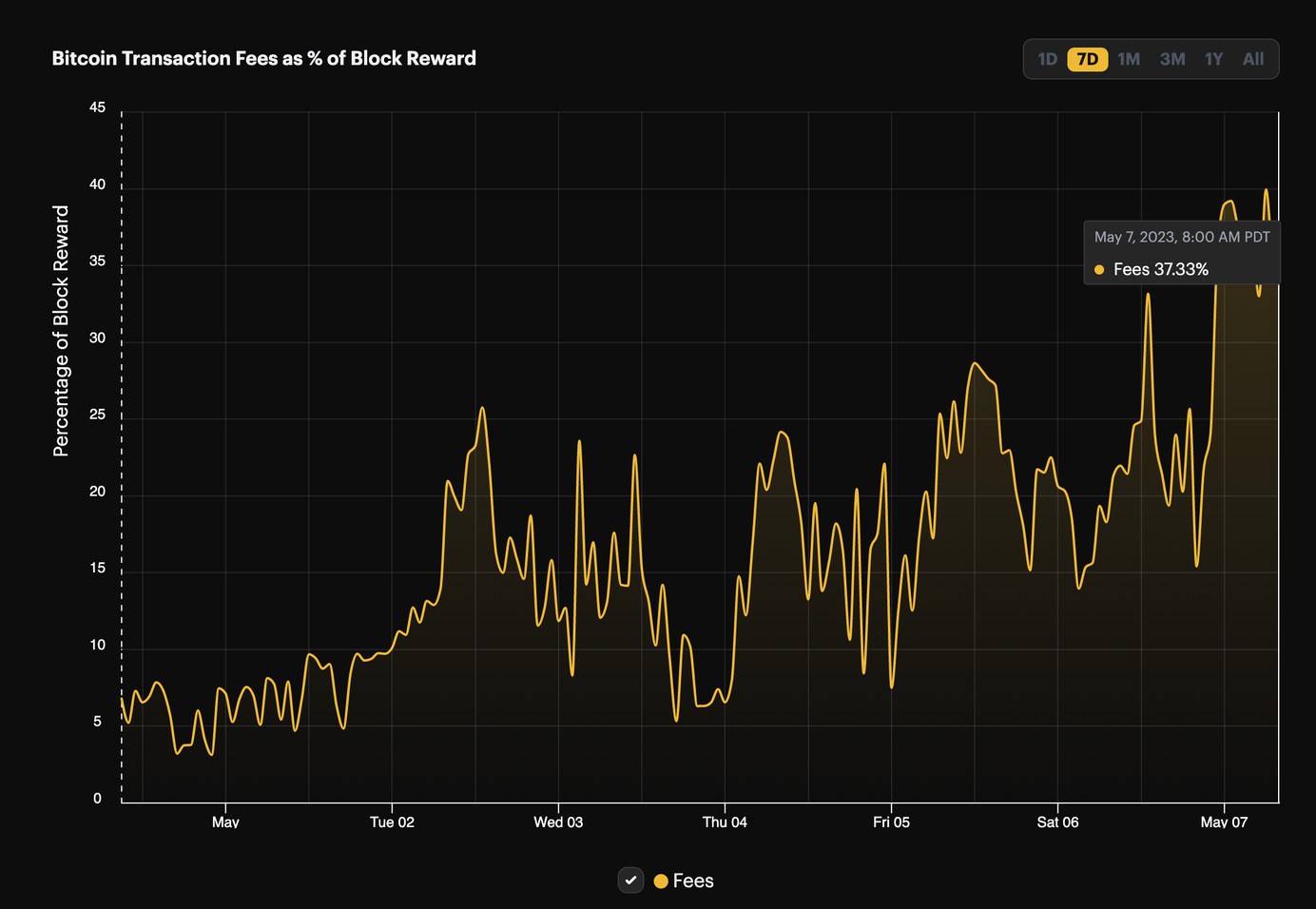Click the highlighted 7D range button

tap(1087, 59)
